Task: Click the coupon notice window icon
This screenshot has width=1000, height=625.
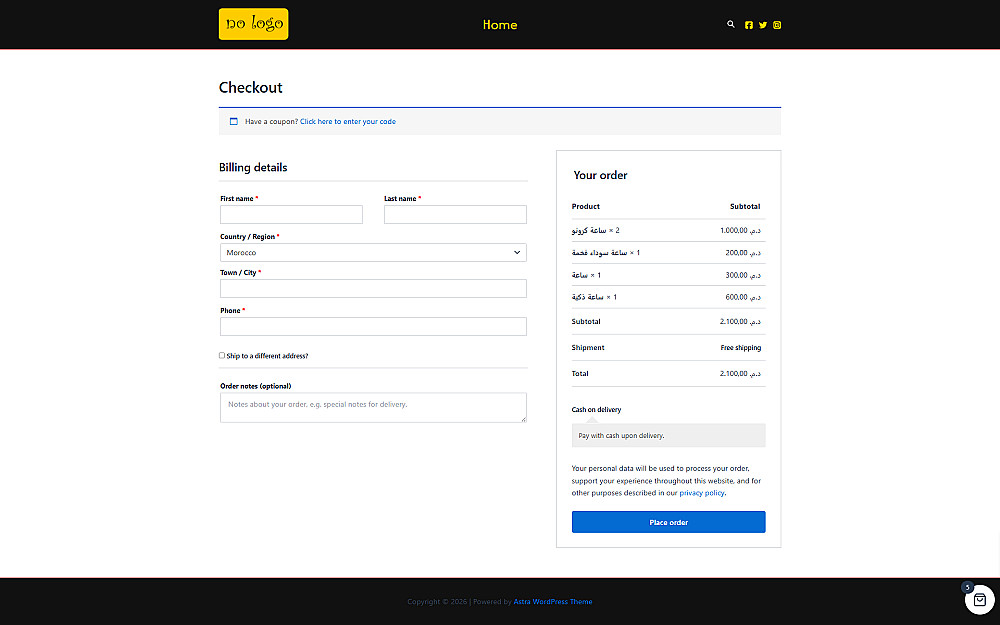Action: tap(233, 121)
